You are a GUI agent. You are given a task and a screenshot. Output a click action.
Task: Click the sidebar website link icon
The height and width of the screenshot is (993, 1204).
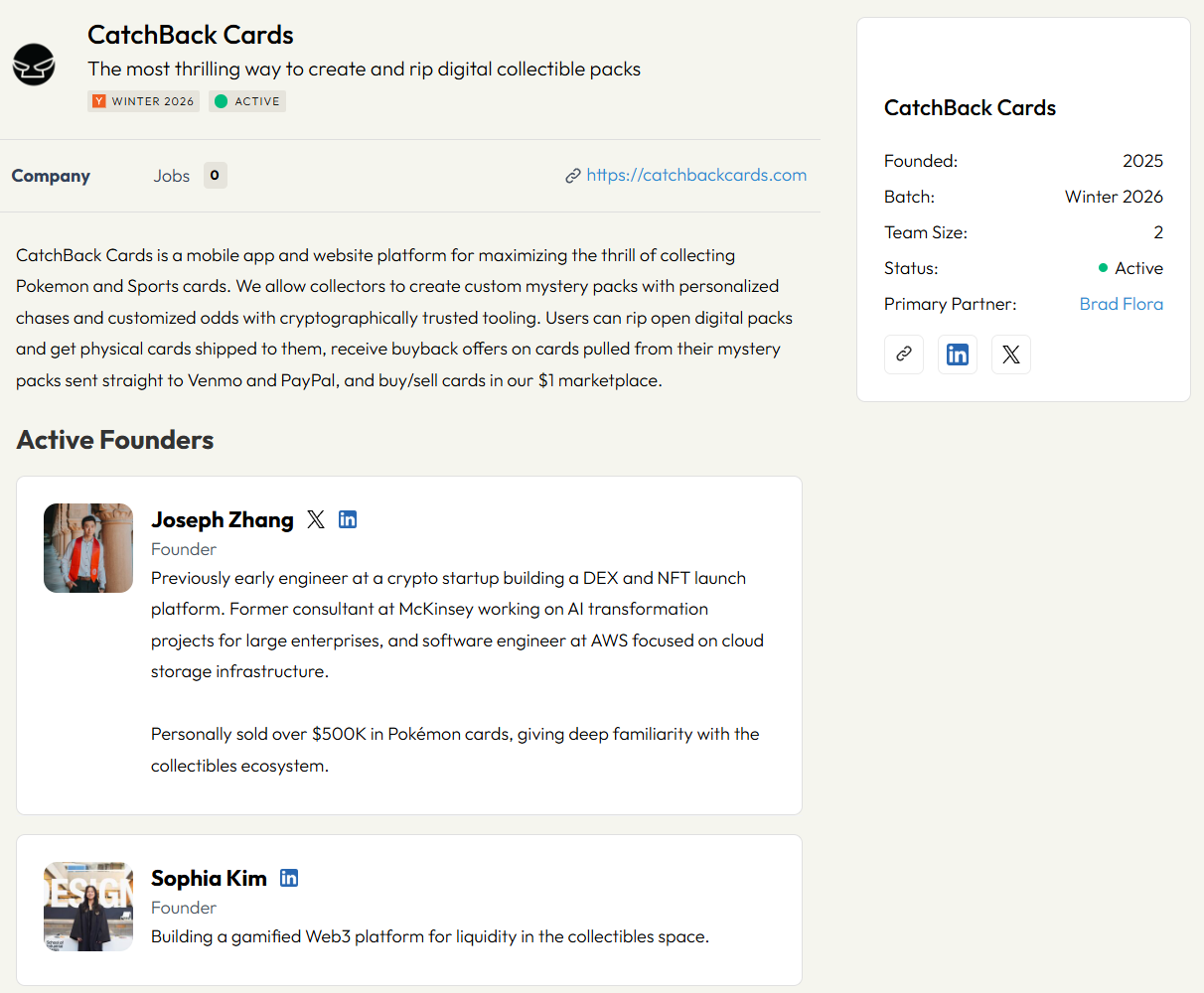point(904,355)
